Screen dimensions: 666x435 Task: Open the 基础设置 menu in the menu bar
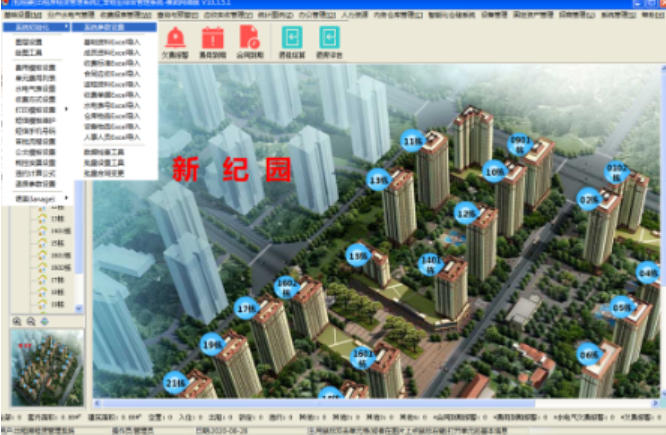coord(23,15)
